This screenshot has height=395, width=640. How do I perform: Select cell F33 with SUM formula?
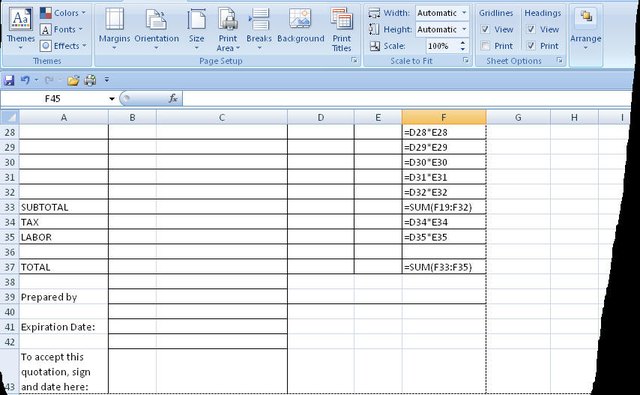pyautogui.click(x=444, y=207)
